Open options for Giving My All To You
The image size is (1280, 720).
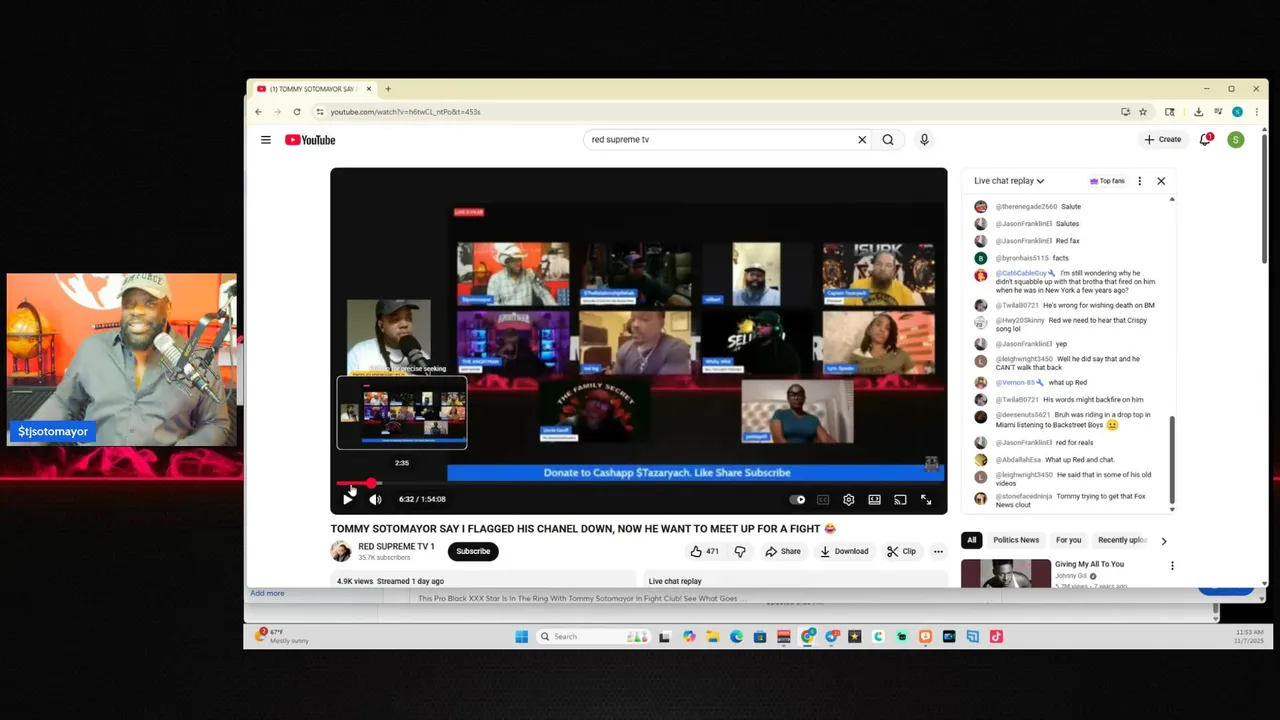point(1172,566)
